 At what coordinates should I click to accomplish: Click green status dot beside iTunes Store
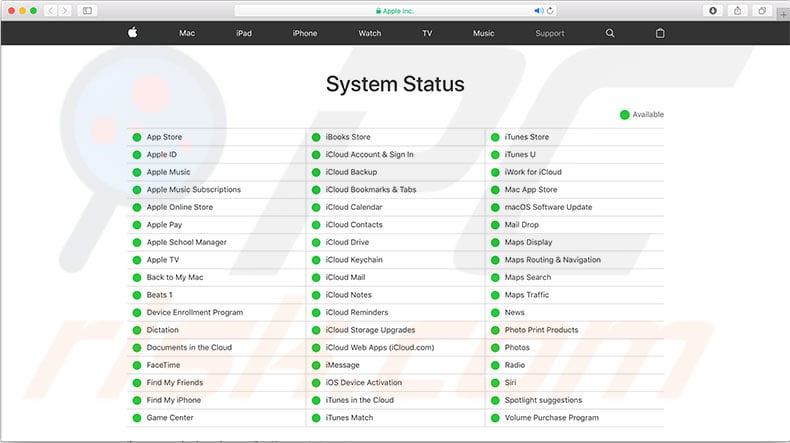click(x=495, y=137)
